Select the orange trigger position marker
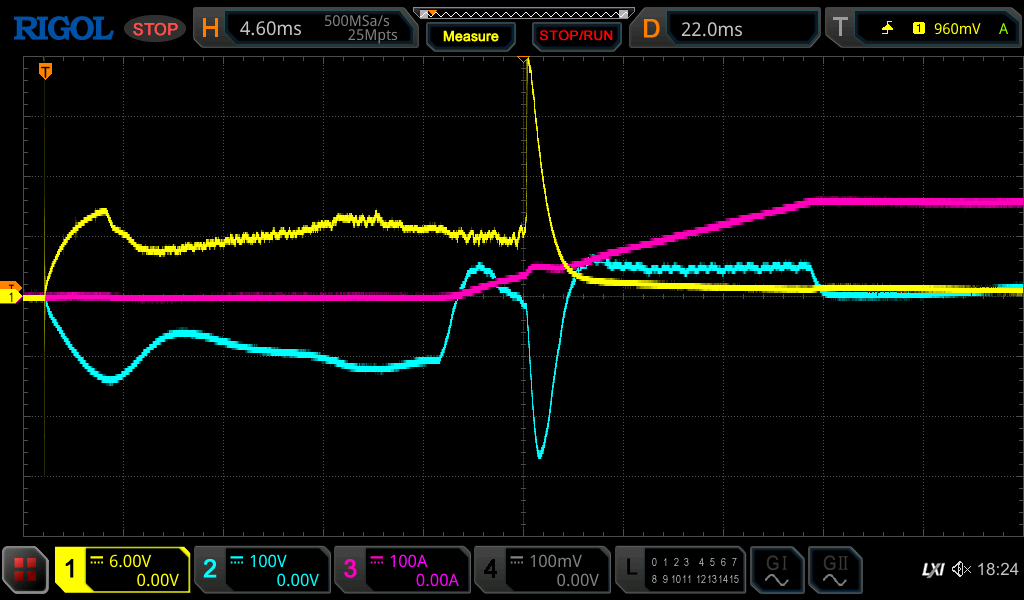Screen dimensions: 1024x600 pos(45,70)
